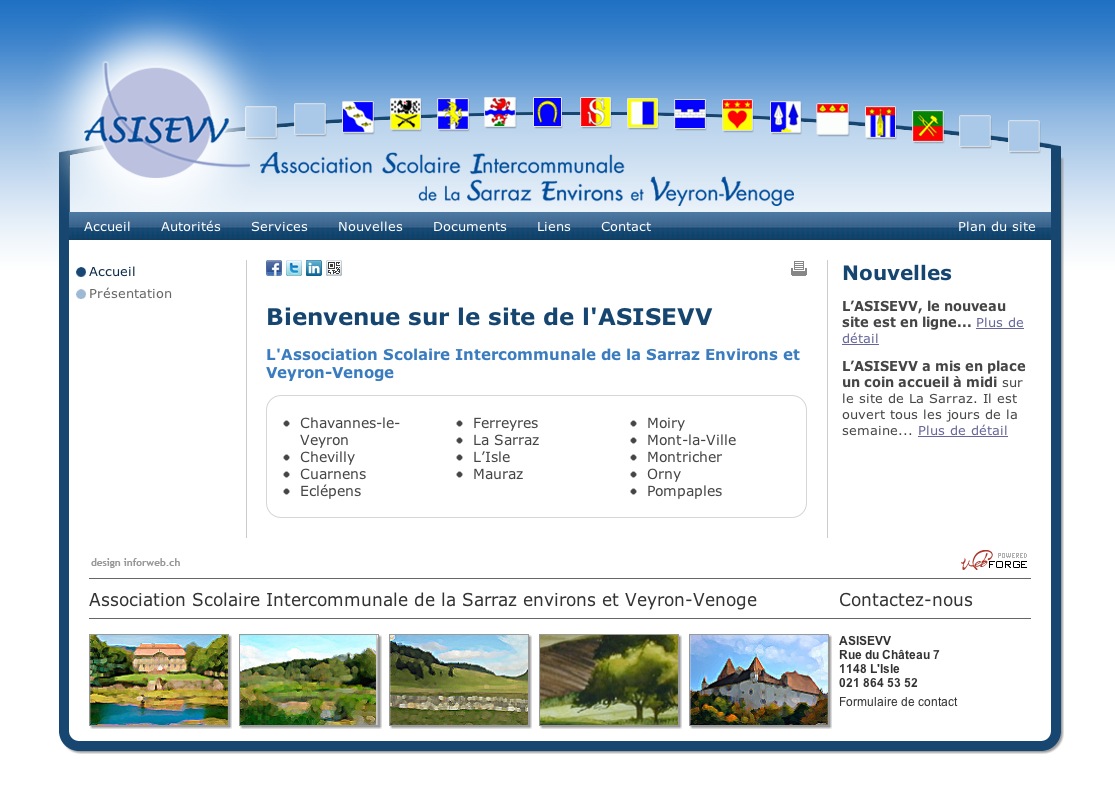The height and width of the screenshot is (811, 1115).
Task: Click Pompaples in the commune list
Action: (684, 491)
